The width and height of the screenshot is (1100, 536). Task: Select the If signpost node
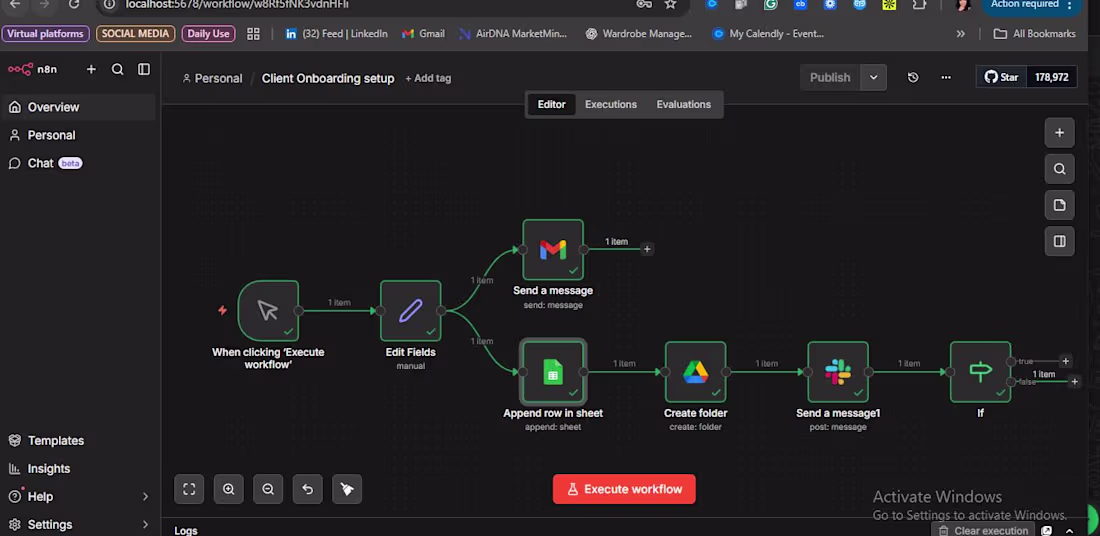point(980,372)
